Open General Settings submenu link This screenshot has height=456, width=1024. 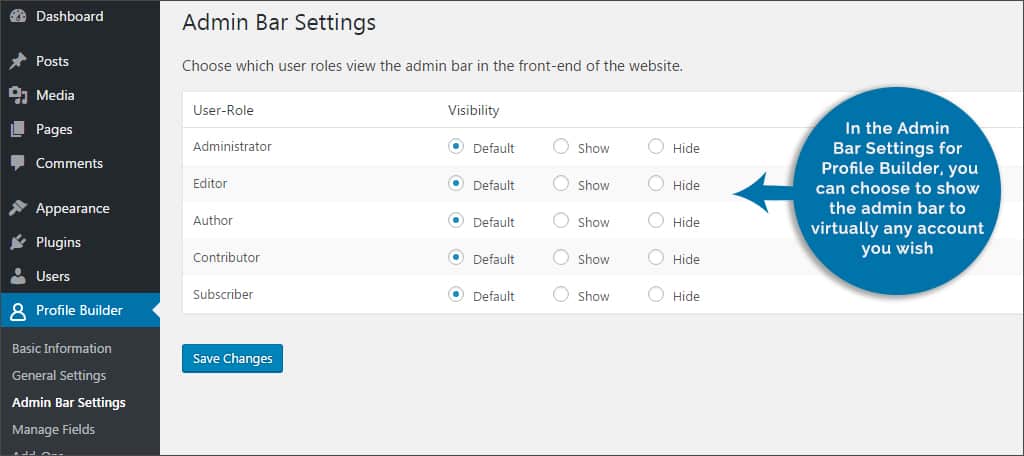[x=59, y=376]
